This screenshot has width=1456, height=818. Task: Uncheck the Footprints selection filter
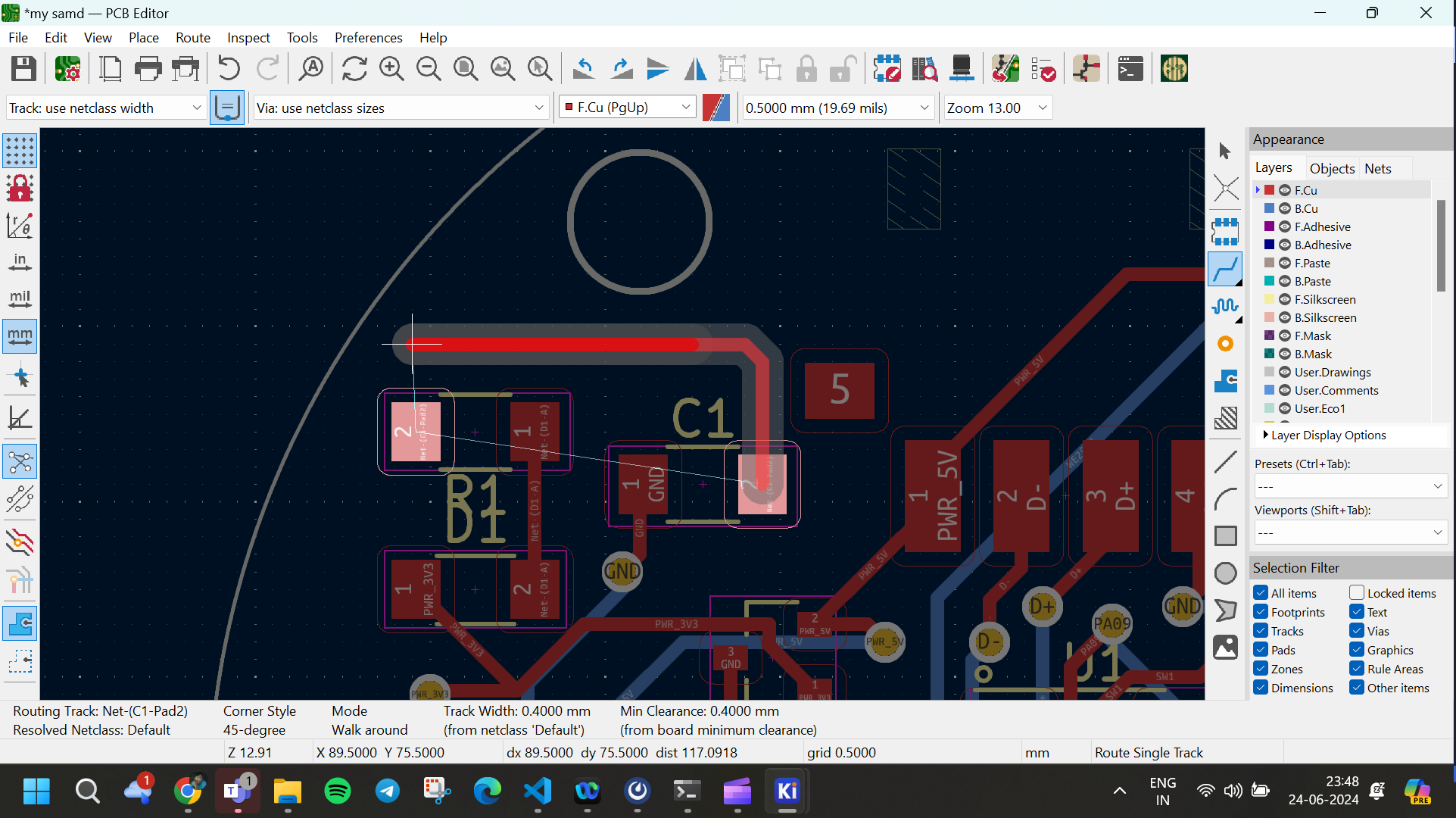point(1261,612)
